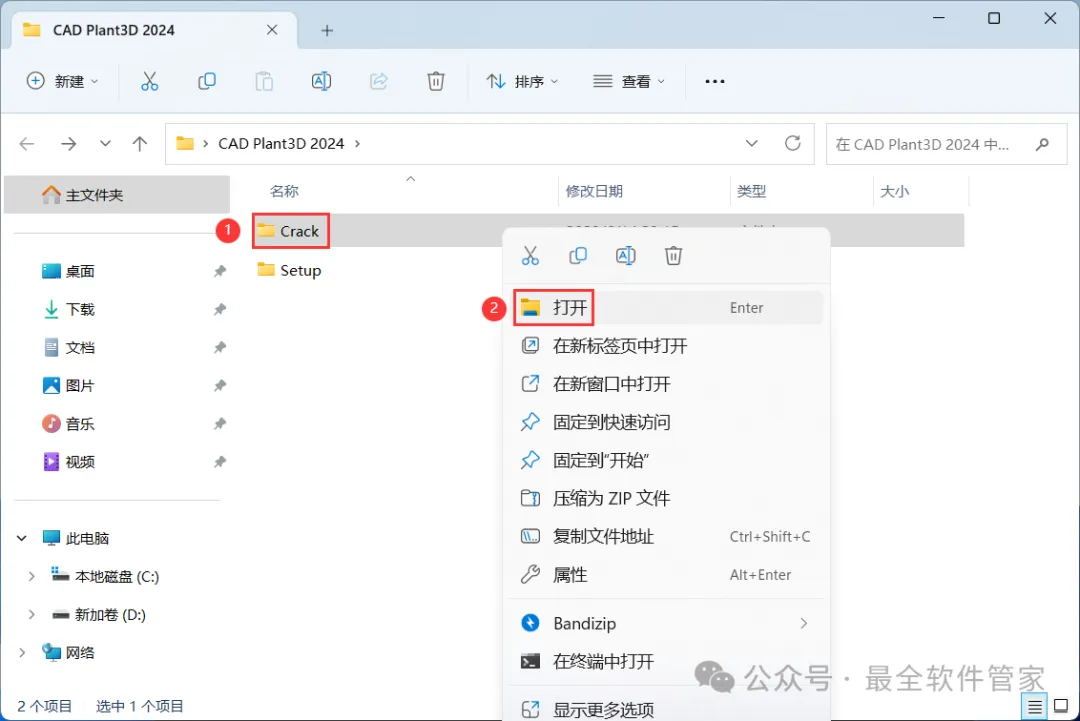Select 显示更多选项 menu entry
1080x721 pixels.
click(665, 709)
